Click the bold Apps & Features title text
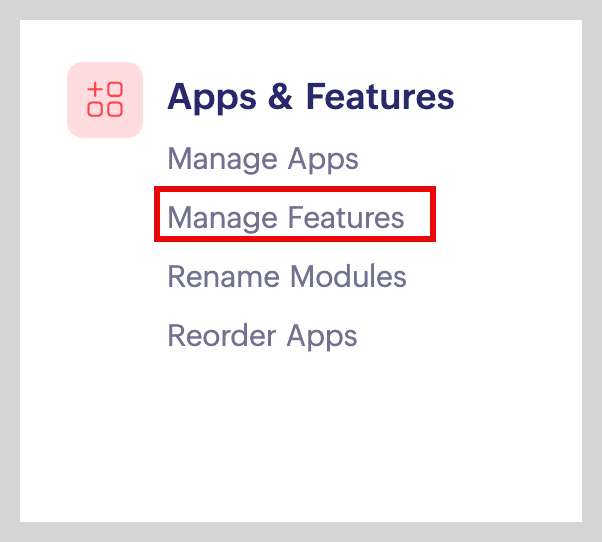This screenshot has width=602, height=542. [x=310, y=98]
